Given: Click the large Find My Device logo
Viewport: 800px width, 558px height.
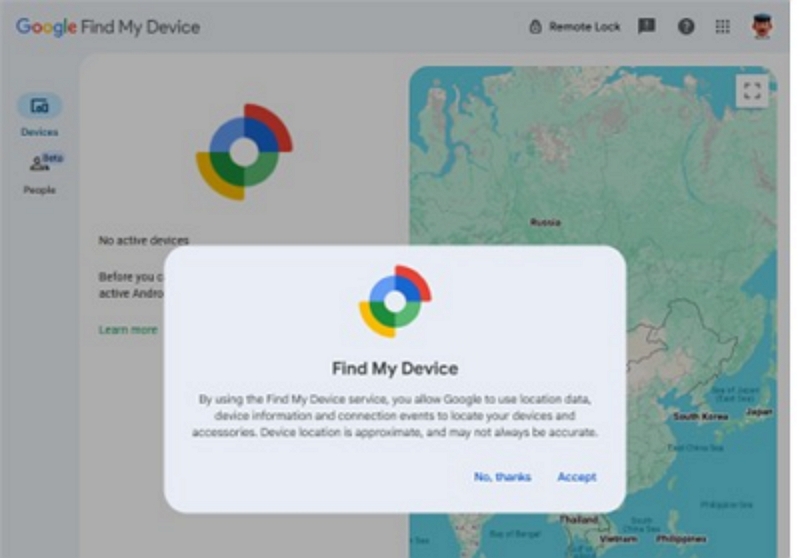Looking at the screenshot, I should pyautogui.click(x=244, y=151).
